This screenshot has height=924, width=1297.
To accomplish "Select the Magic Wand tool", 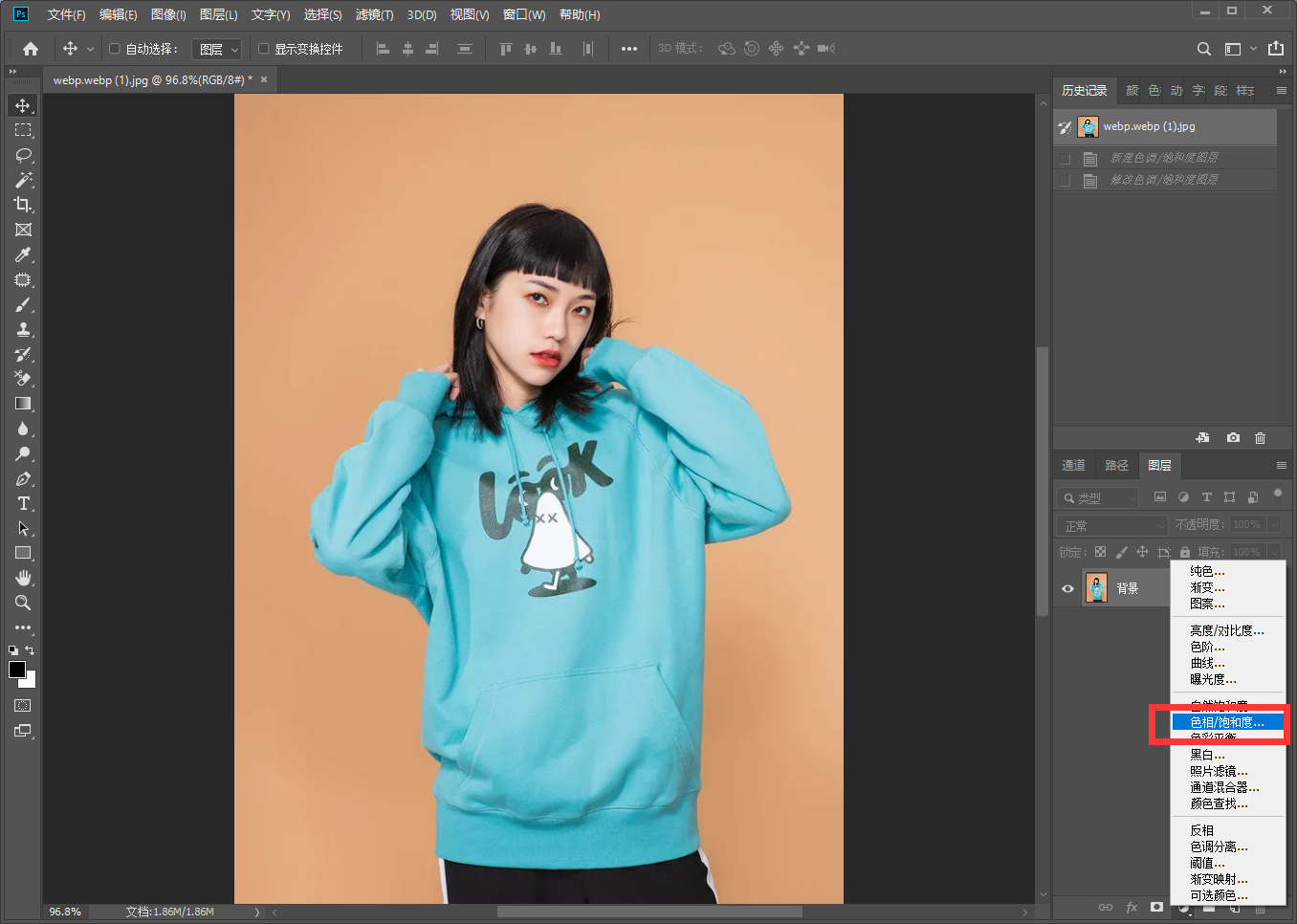I will (x=23, y=180).
